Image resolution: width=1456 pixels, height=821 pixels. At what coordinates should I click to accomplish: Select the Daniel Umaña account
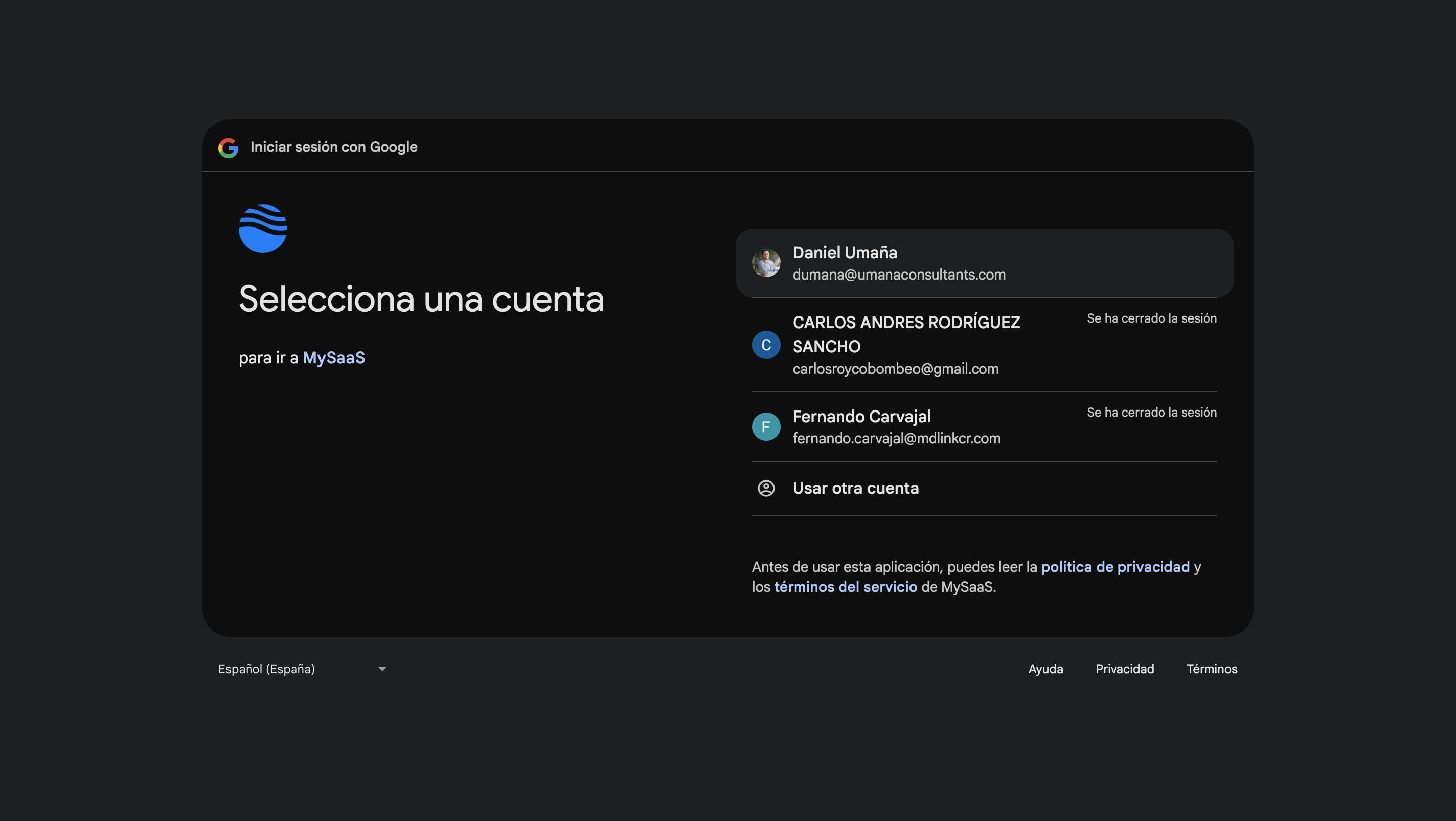pos(984,263)
